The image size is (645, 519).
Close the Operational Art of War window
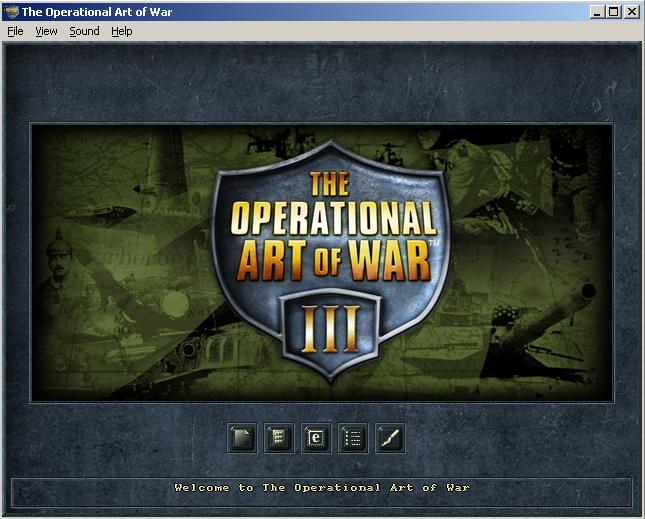click(x=631, y=12)
